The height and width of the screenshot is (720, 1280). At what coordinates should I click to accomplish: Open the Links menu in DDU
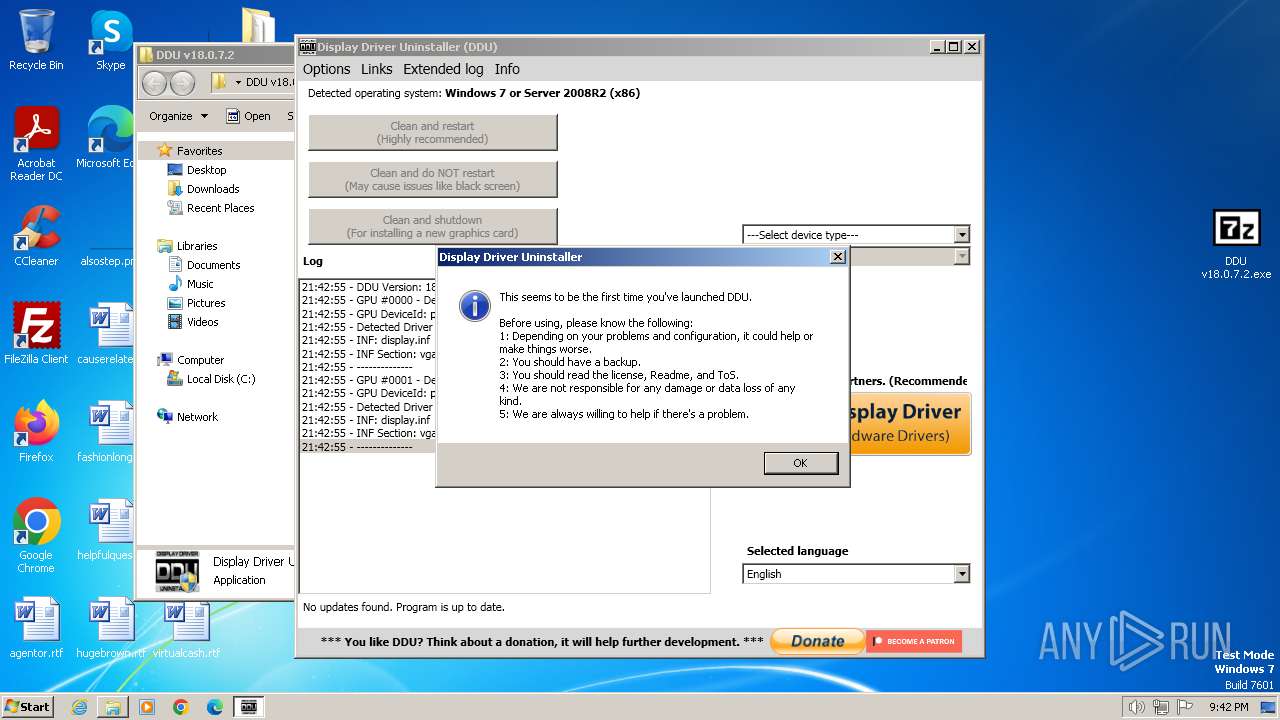coord(376,69)
